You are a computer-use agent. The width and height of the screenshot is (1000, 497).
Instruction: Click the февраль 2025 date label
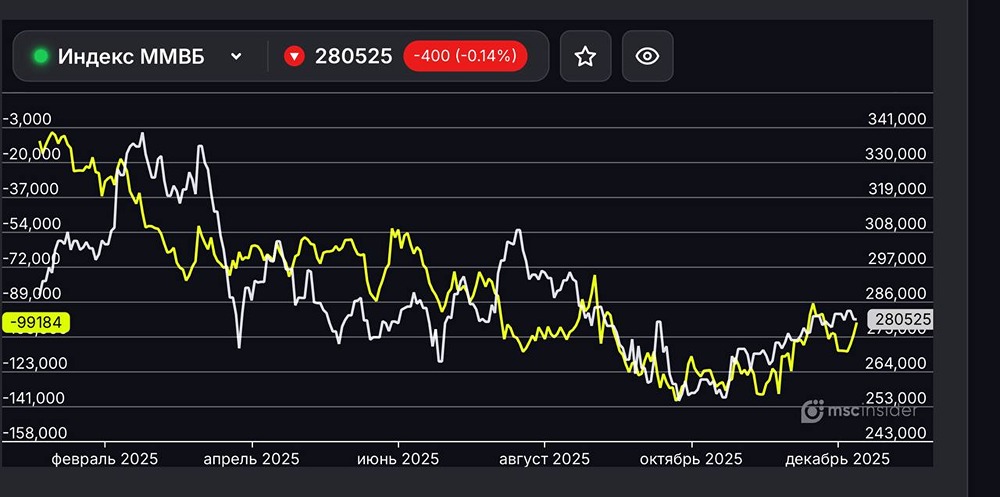105,459
